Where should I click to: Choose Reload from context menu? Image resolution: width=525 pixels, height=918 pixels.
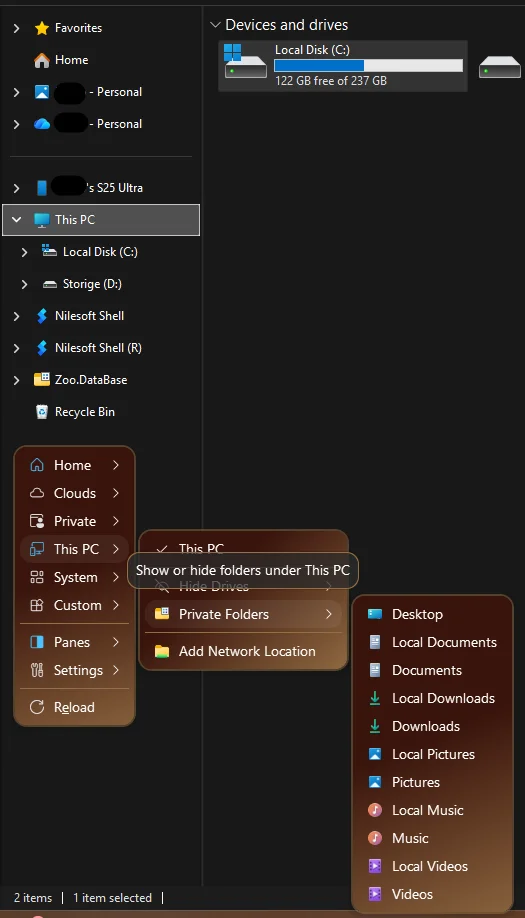click(x=74, y=707)
